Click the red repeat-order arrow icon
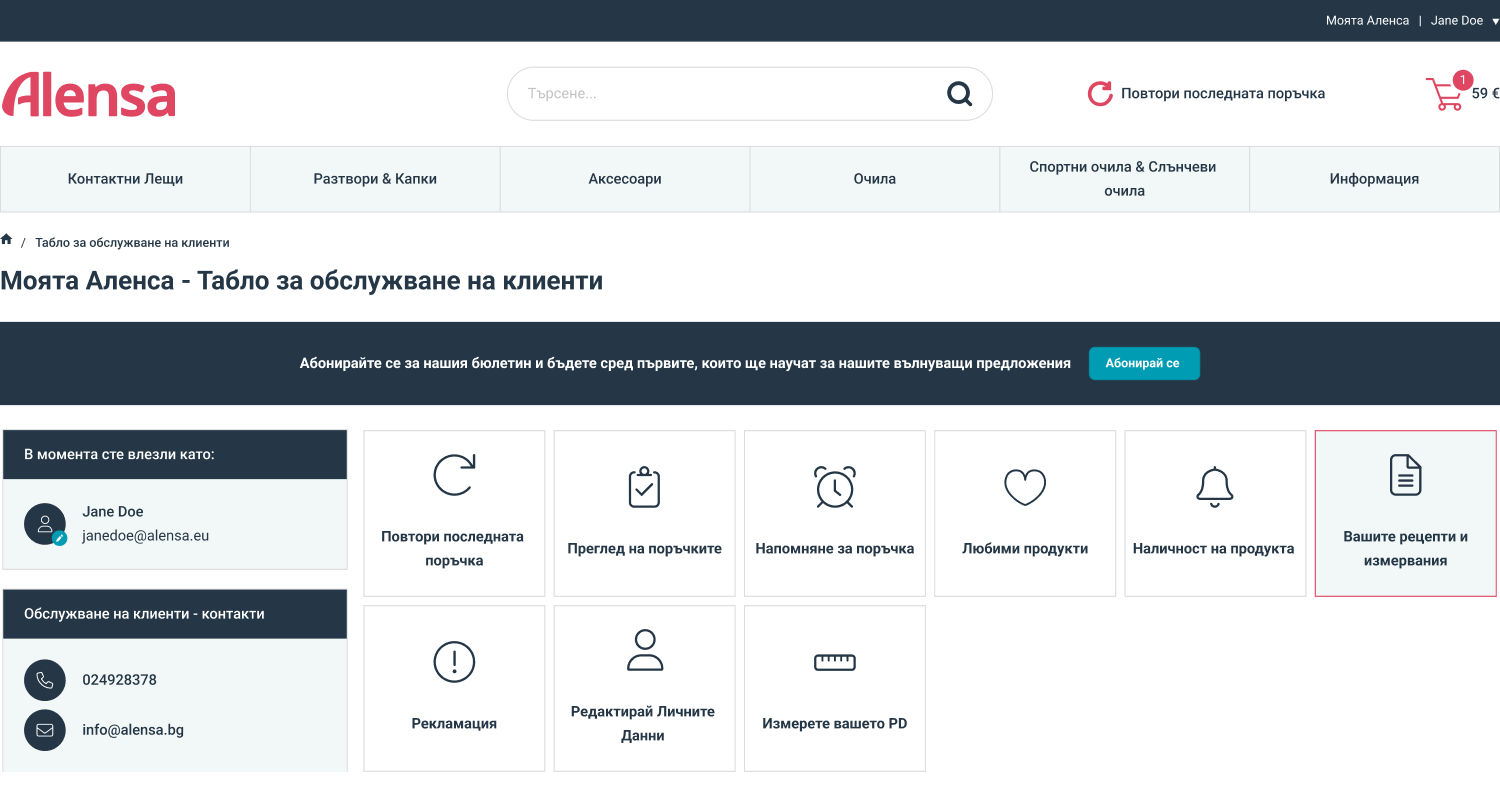Image resolution: width=1500 pixels, height=792 pixels. coord(1100,94)
